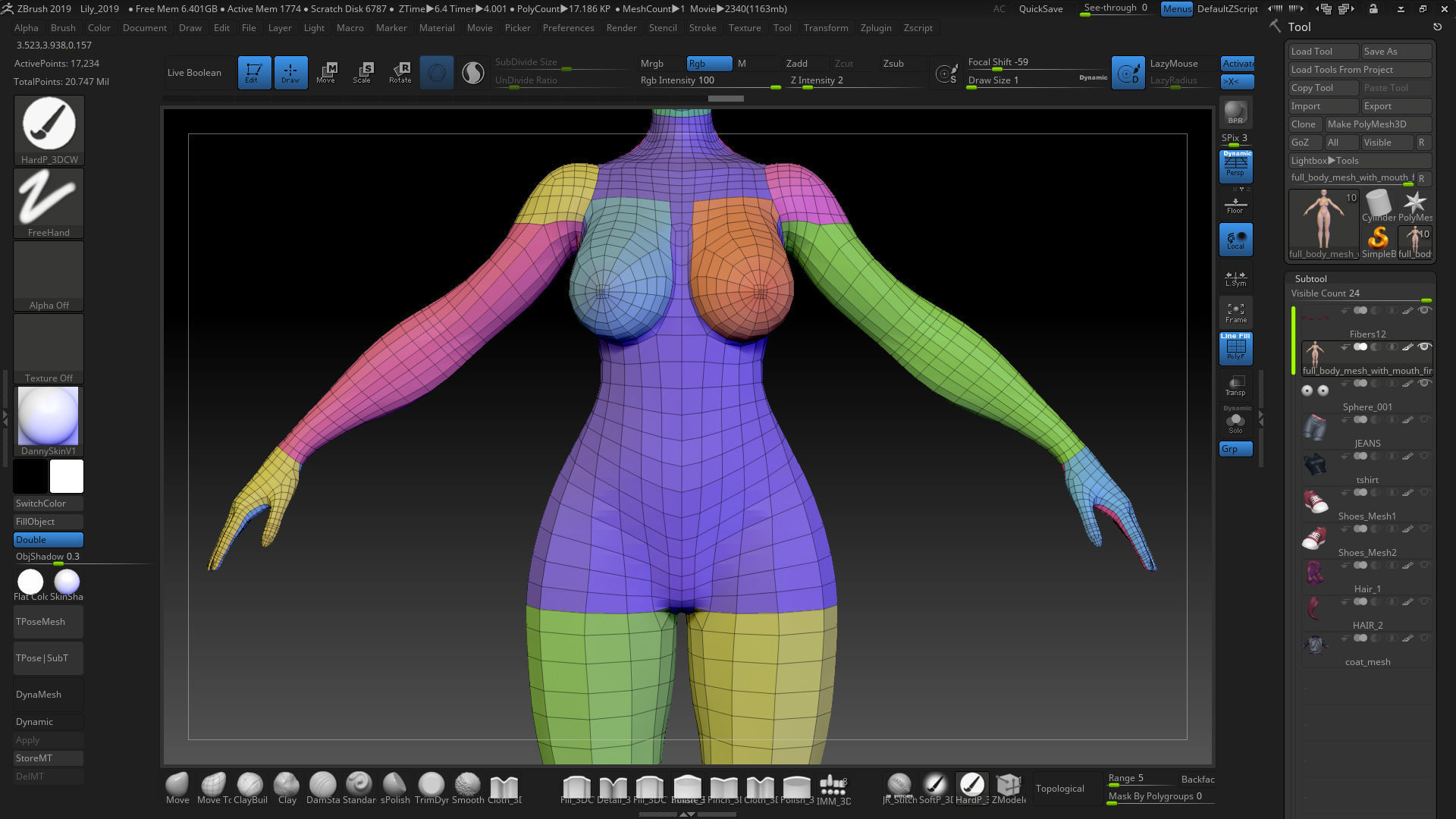The width and height of the screenshot is (1456, 819).
Task: Toggle visibility eye for Fibers12 subtool
Action: coord(1424,310)
